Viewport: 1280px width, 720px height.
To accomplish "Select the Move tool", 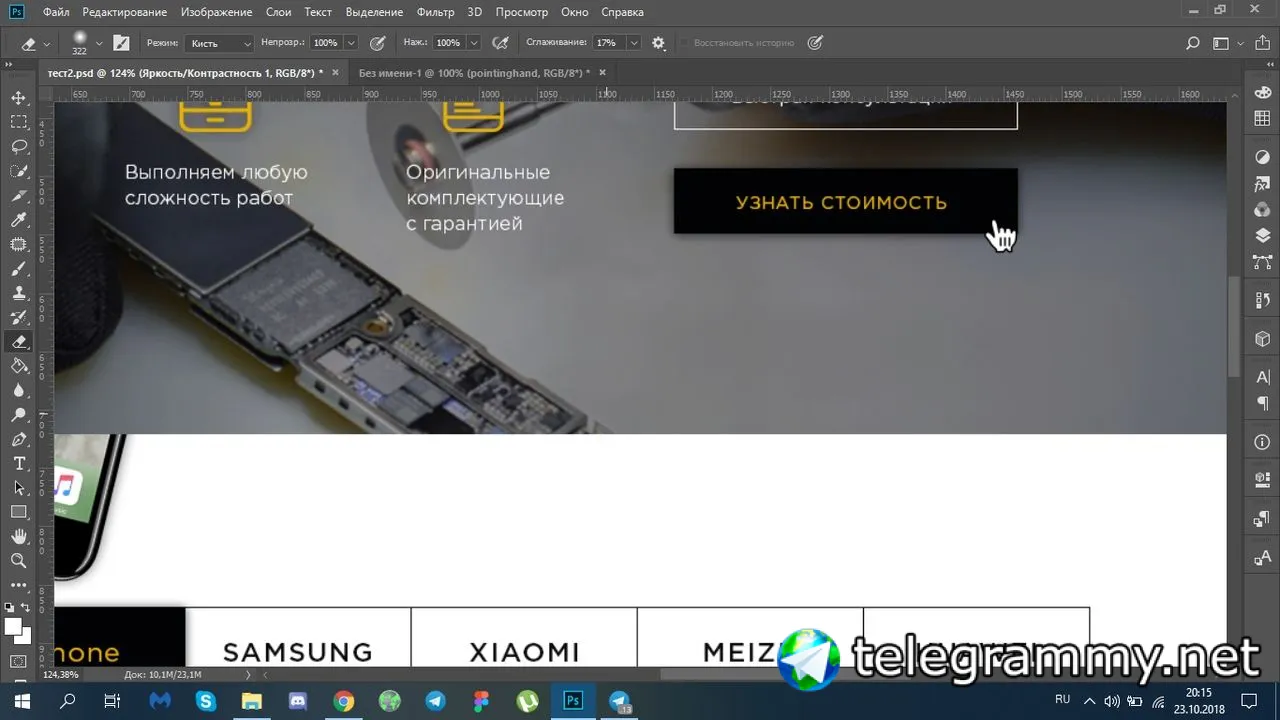I will coord(18,98).
